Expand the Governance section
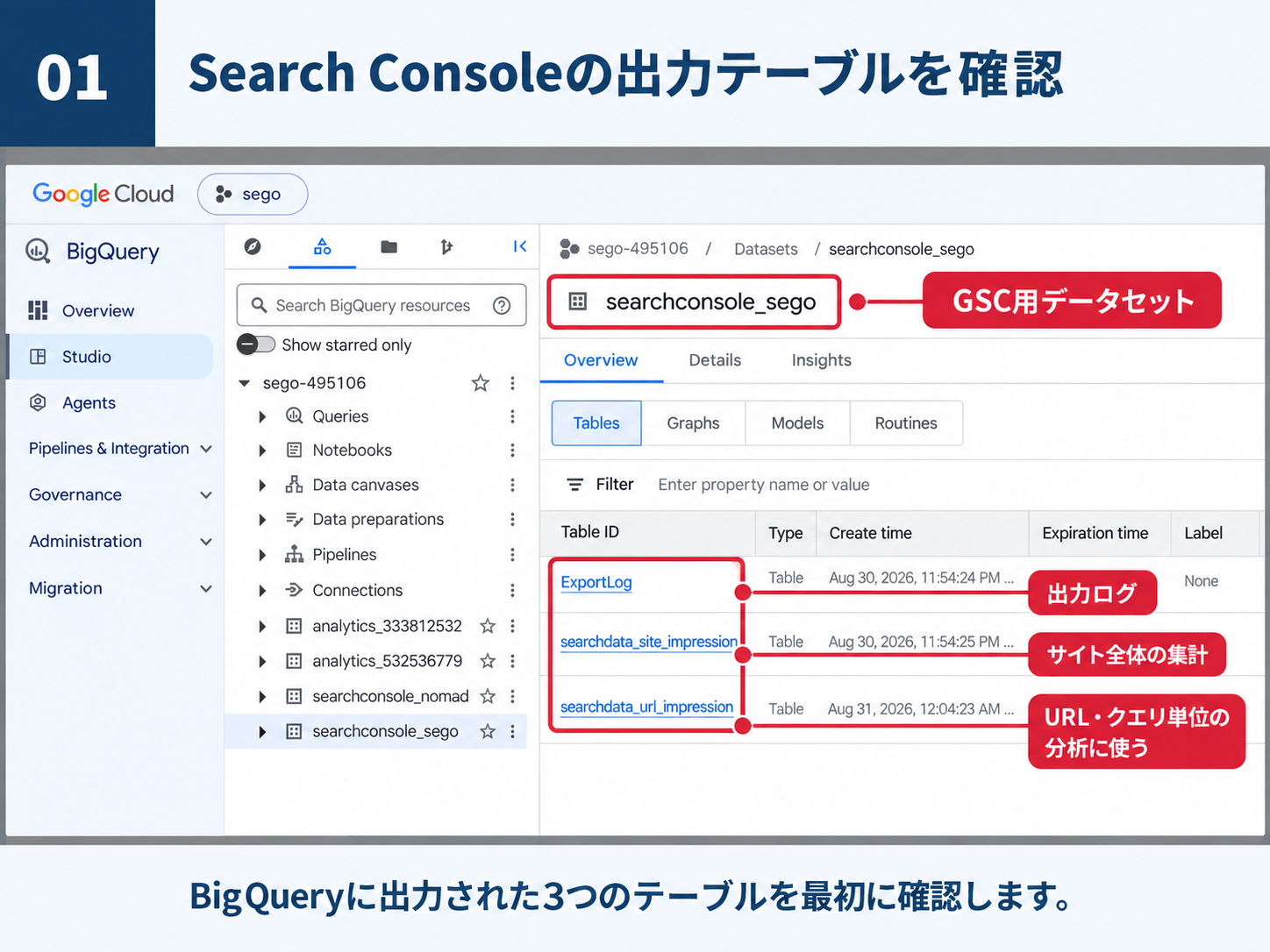The image size is (1270, 952). coord(120,494)
